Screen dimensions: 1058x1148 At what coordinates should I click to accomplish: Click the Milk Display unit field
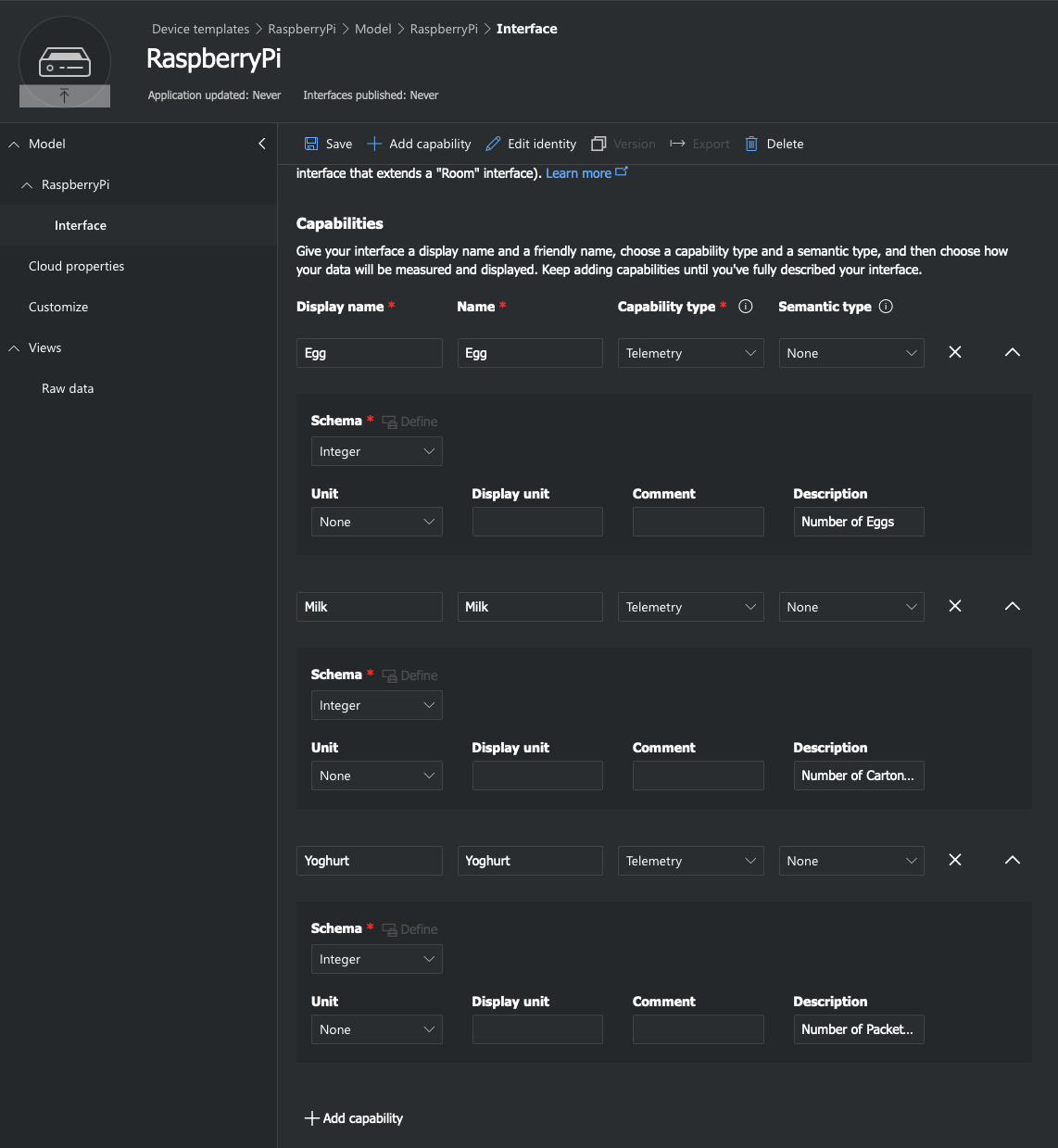tap(537, 776)
